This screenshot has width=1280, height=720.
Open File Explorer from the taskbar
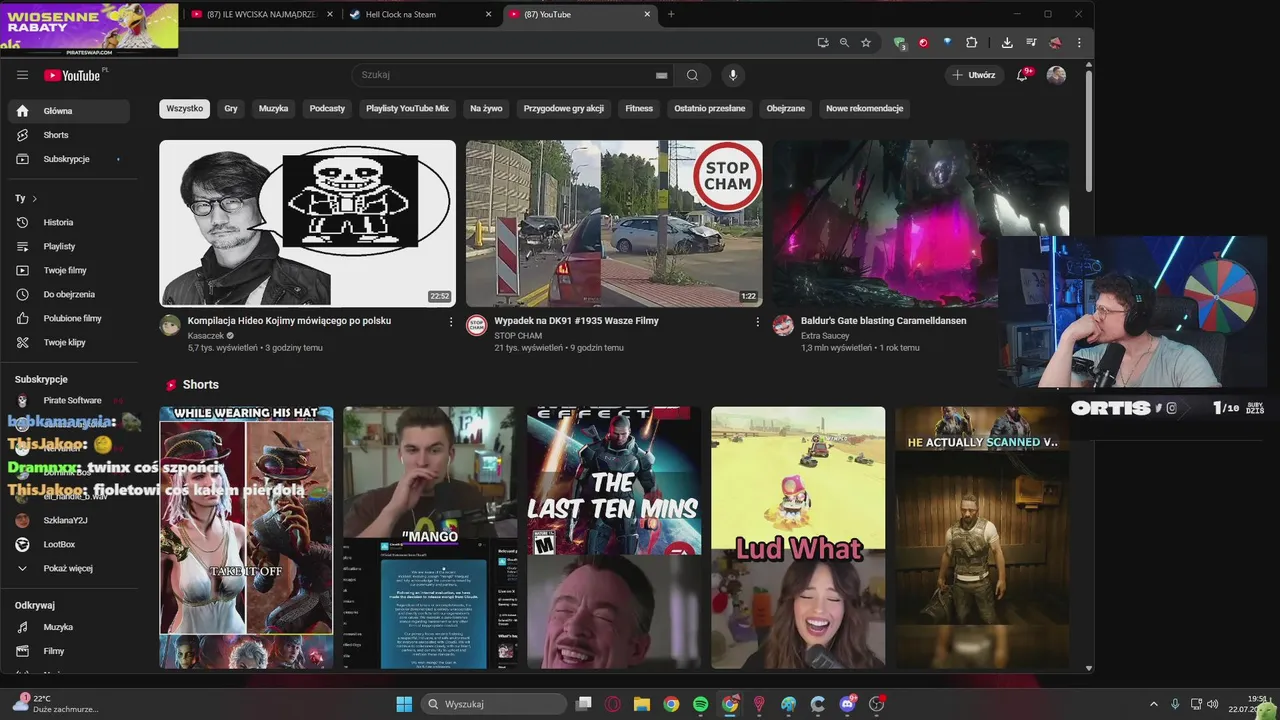tap(641, 704)
